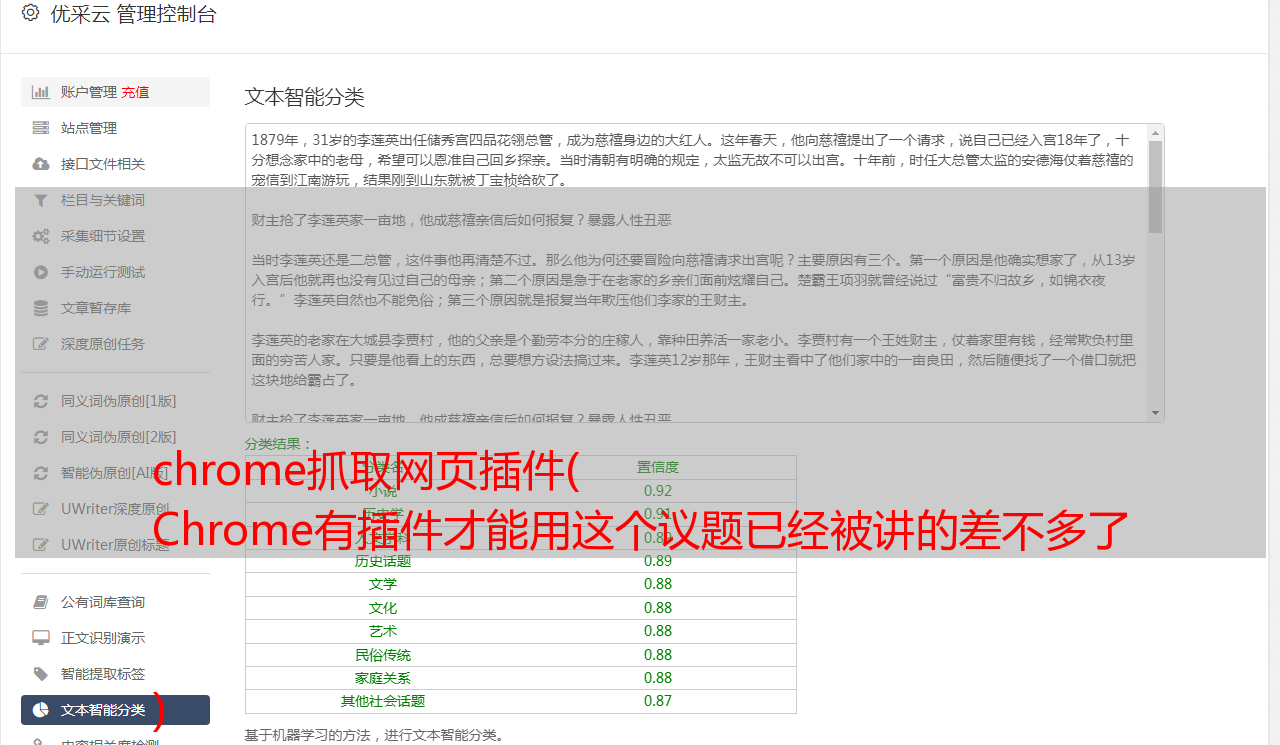
Task: Click the gear icon beside 优采云 管理控制台
Action: [30, 13]
